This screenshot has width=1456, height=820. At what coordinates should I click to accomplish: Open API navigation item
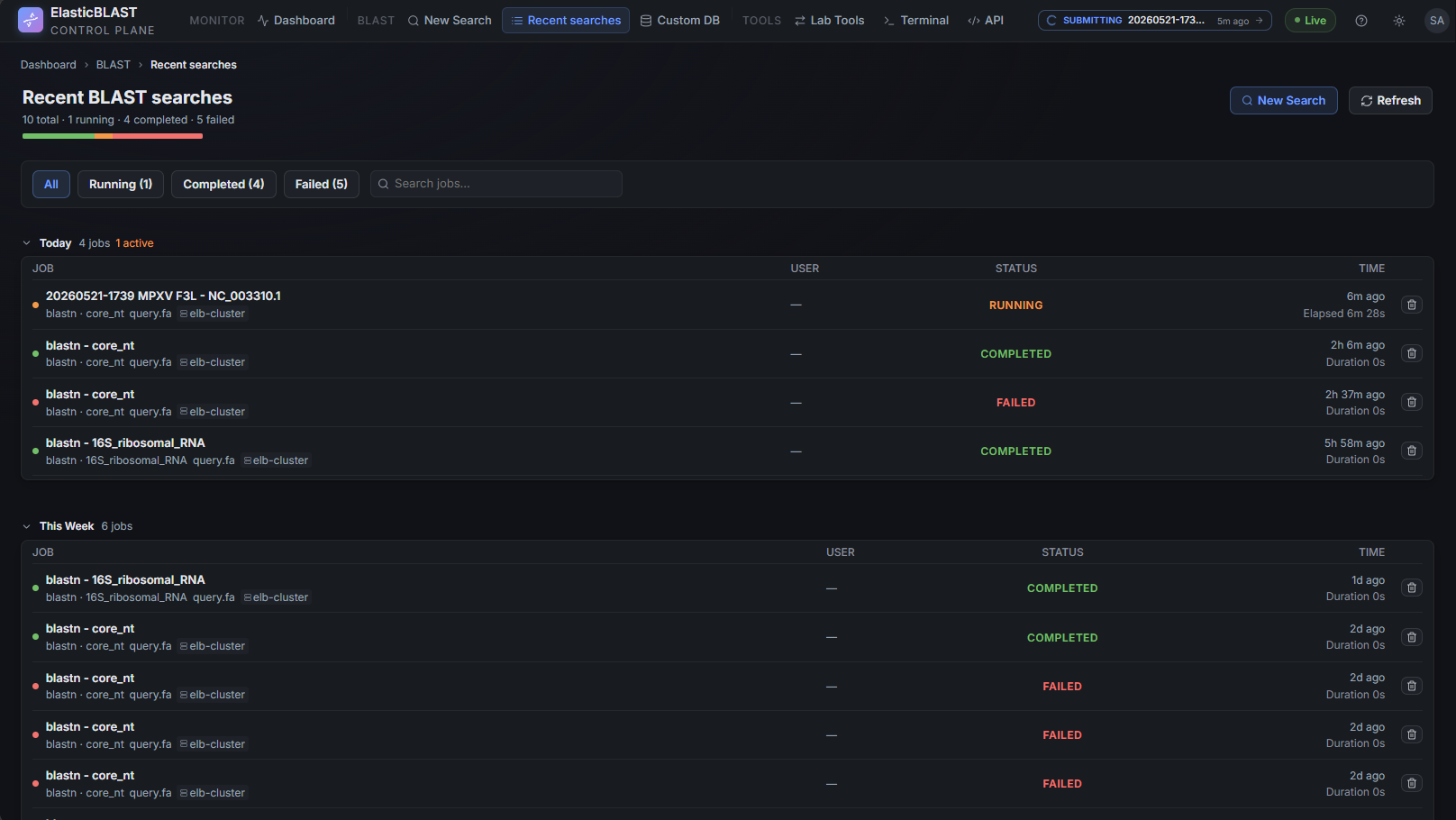click(986, 21)
